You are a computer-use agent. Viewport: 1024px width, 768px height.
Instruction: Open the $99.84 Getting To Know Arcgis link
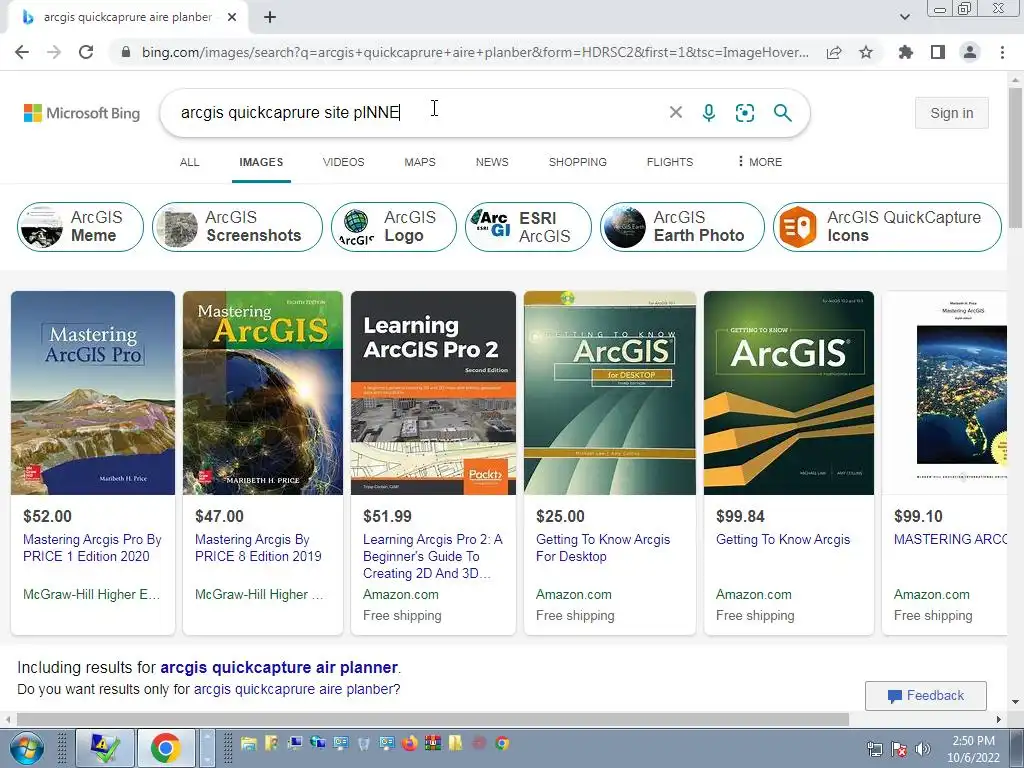pos(783,539)
